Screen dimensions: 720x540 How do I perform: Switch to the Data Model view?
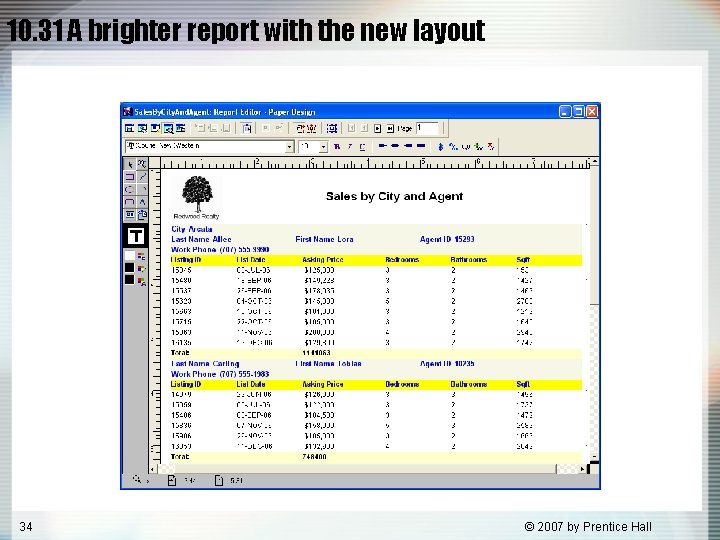tap(129, 129)
